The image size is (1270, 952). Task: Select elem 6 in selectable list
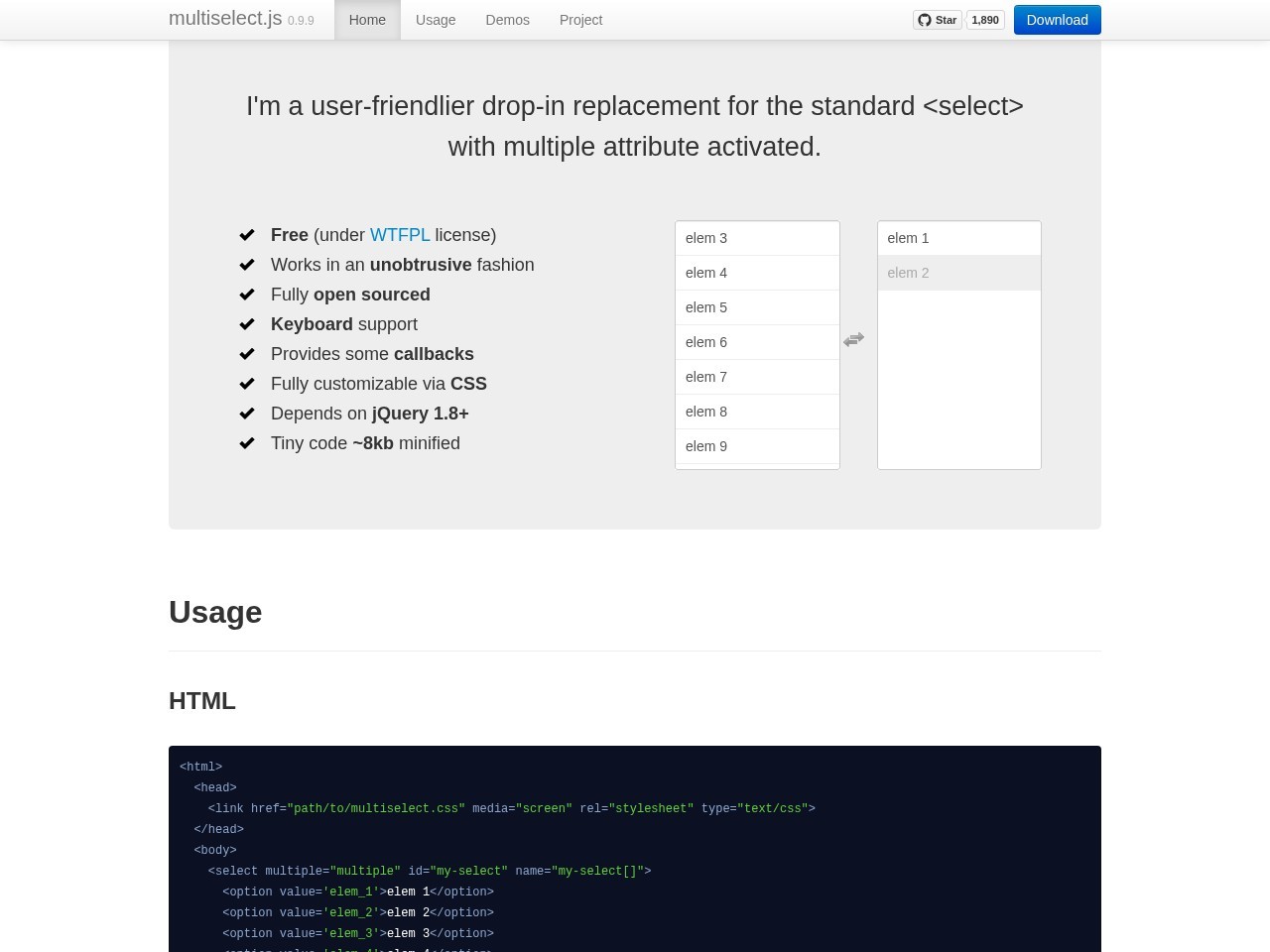(x=757, y=342)
